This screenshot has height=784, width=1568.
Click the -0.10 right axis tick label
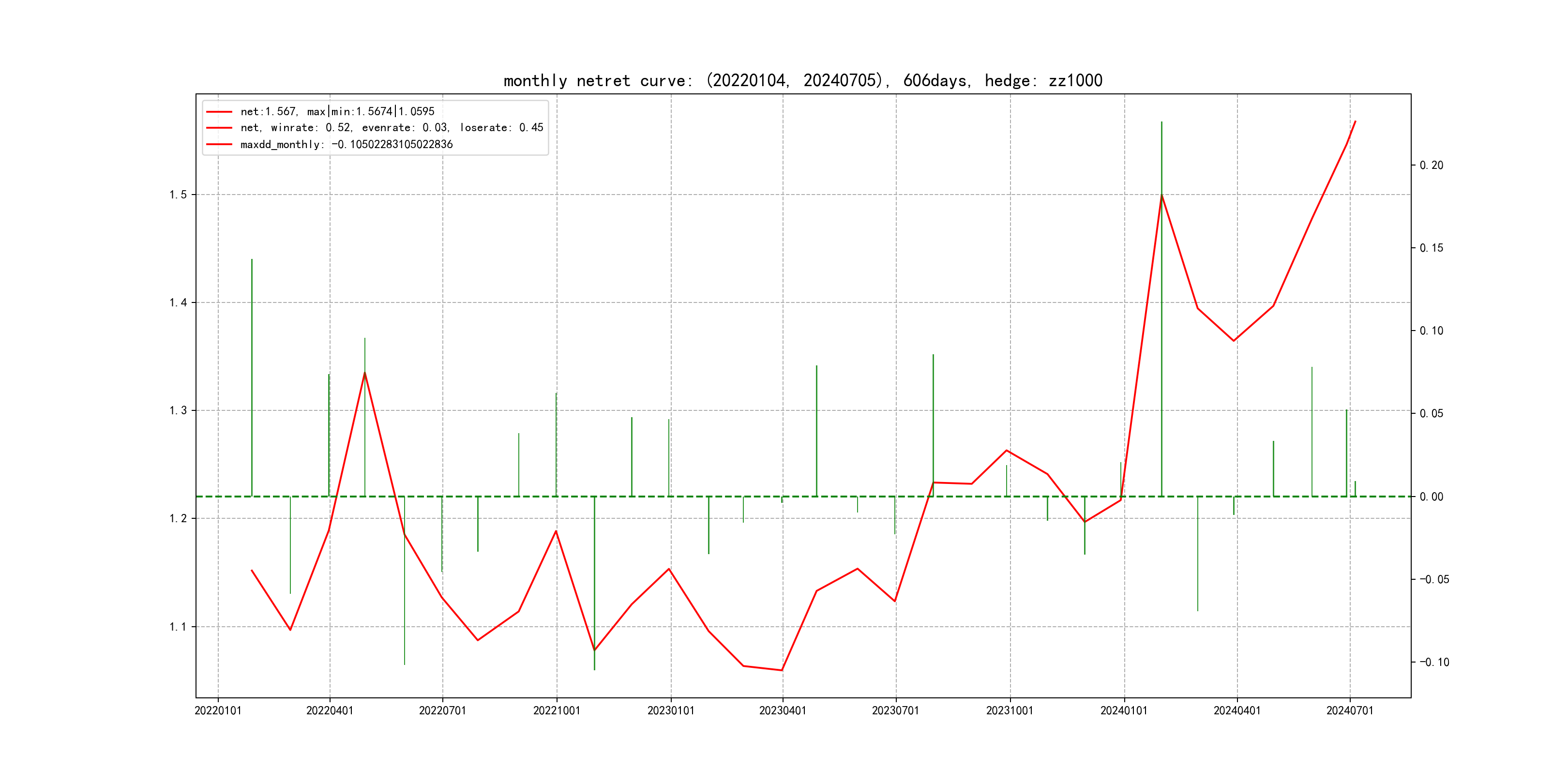point(1434,662)
